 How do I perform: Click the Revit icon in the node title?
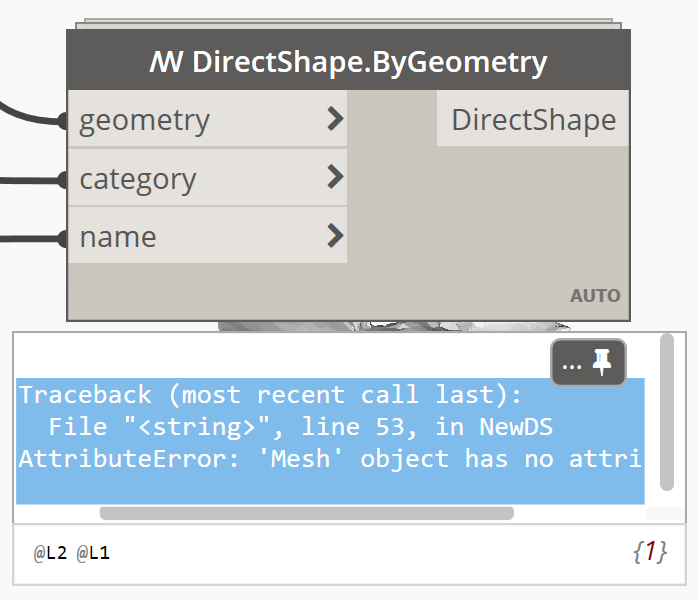click(x=165, y=63)
